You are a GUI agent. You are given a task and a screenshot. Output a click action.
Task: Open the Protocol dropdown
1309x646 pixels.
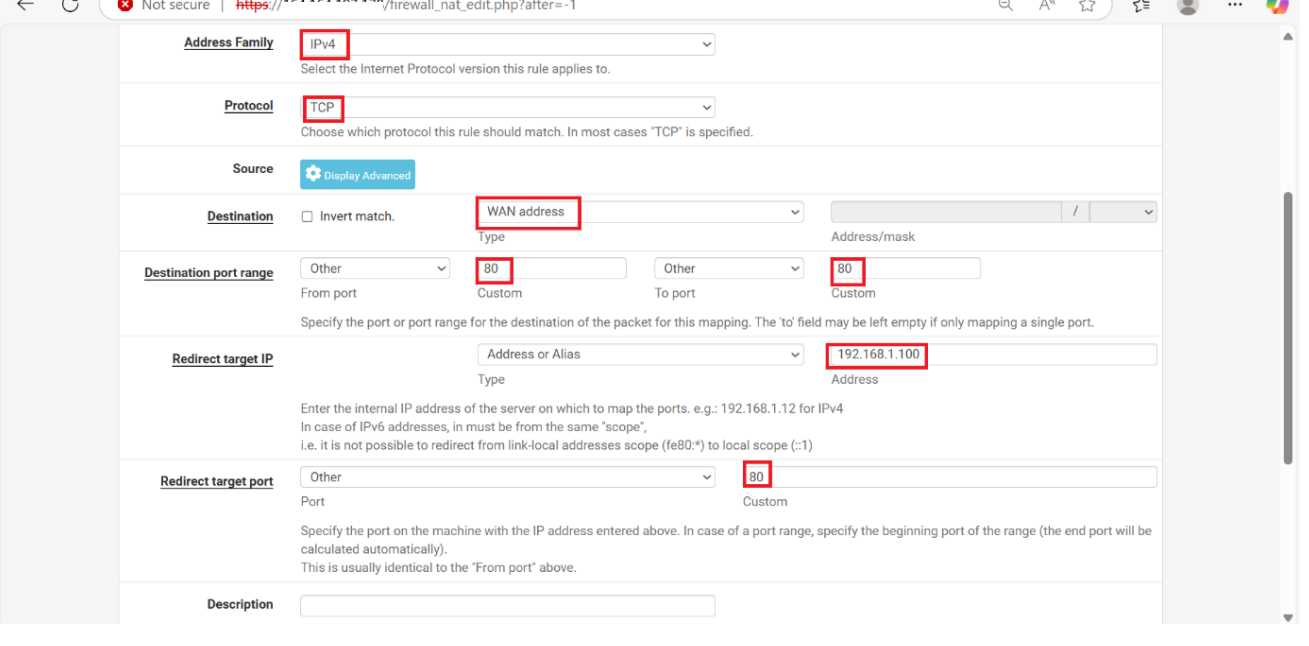[508, 107]
